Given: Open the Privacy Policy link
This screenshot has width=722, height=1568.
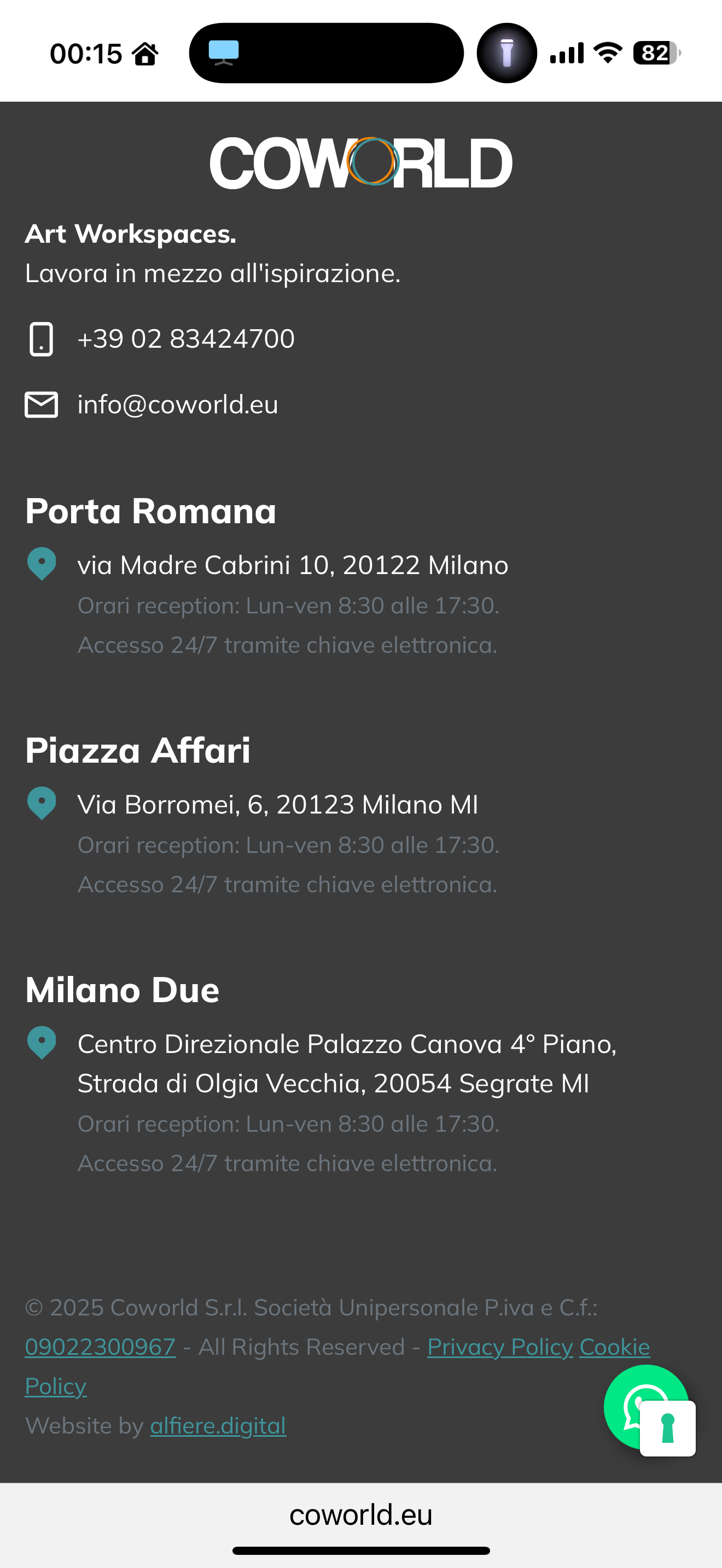Looking at the screenshot, I should [x=500, y=1347].
